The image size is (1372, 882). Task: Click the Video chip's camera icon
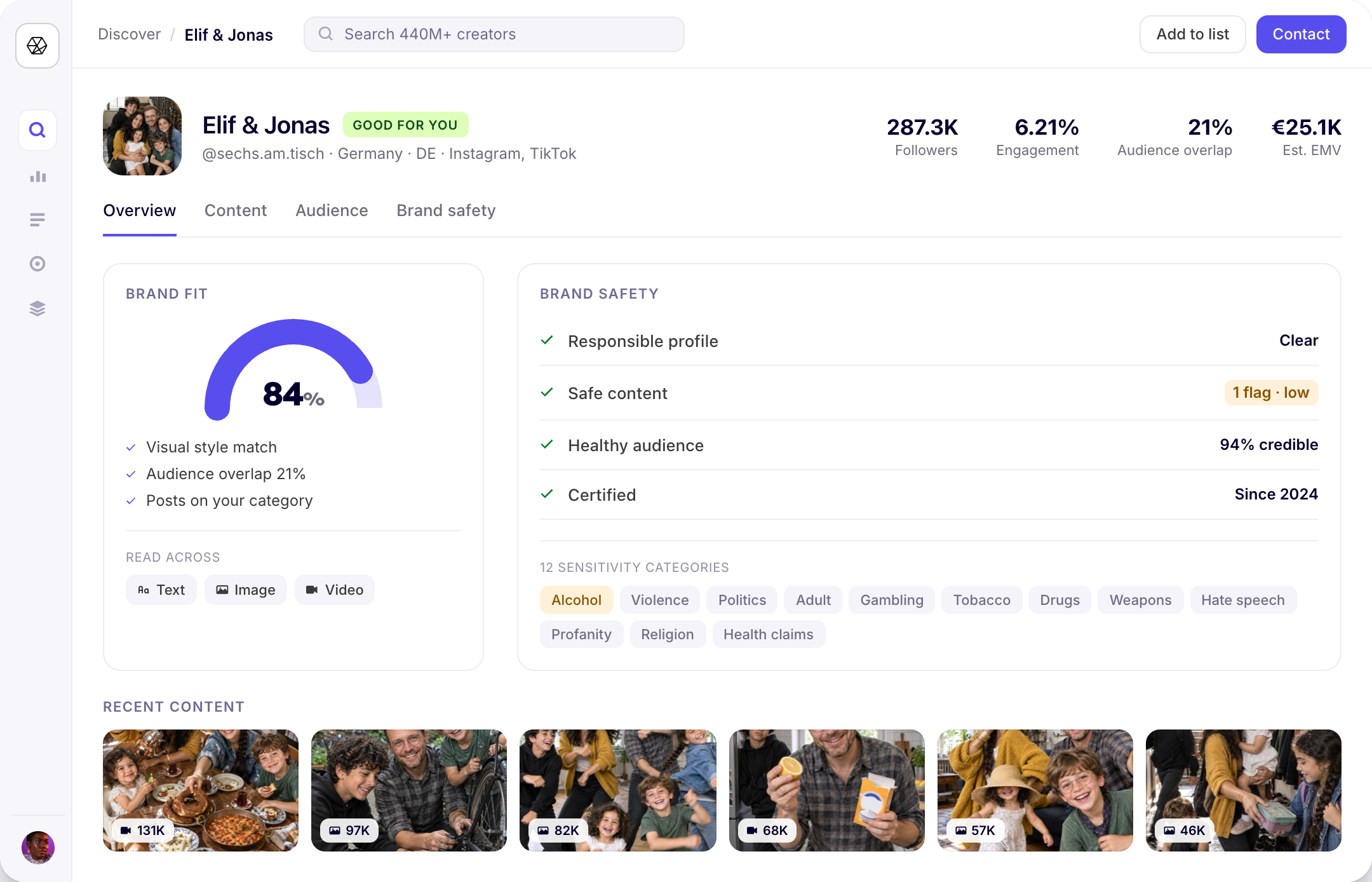coord(312,590)
